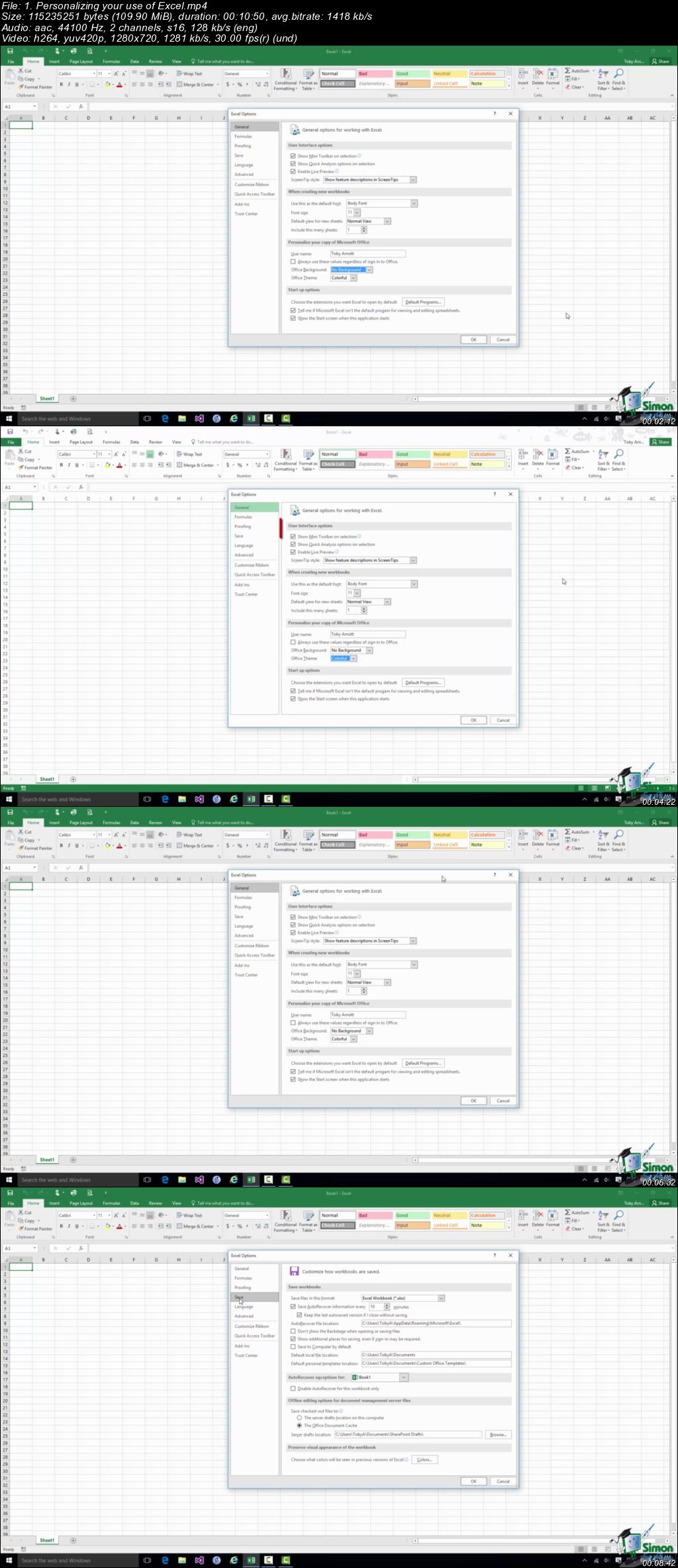
Task: In the 00:02:12 frame, click the taskbar Edge icon
Action: point(165,419)
